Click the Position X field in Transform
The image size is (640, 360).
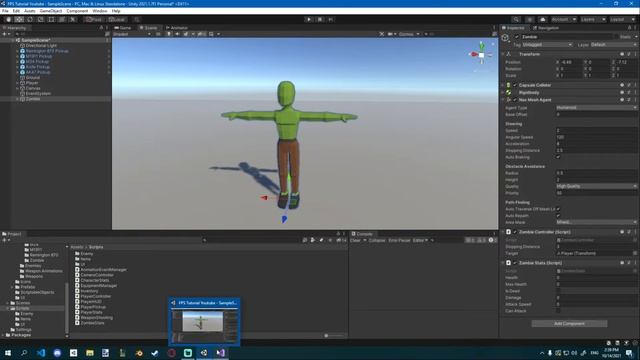571,62
